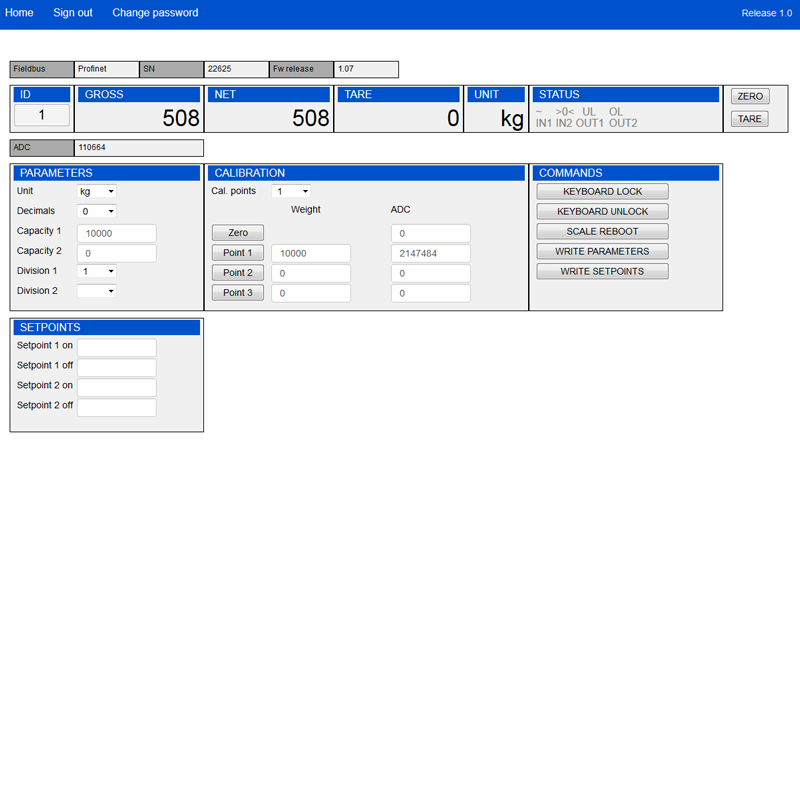
Task: Focus the Setpoint 1 on field
Action: (117, 347)
